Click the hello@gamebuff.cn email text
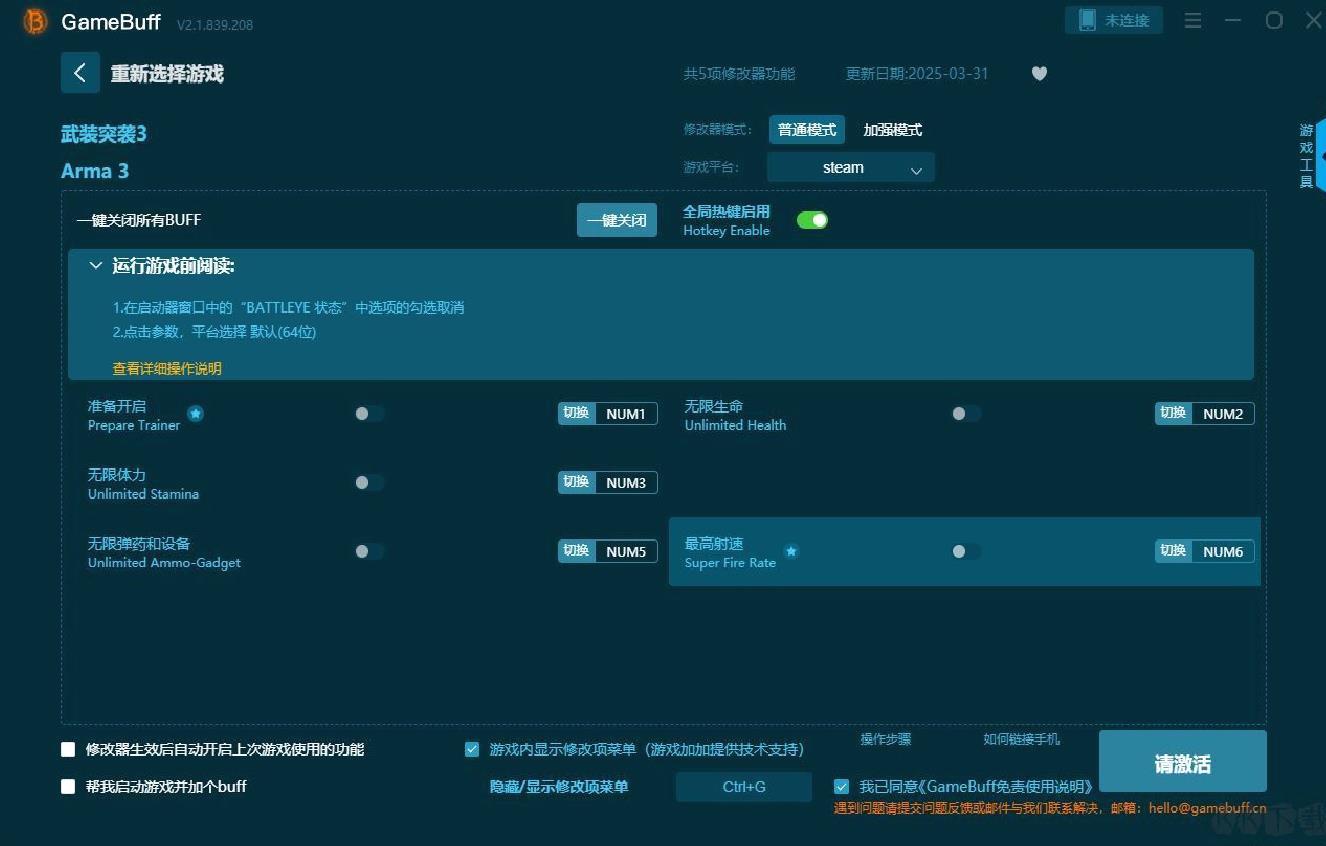1326x846 pixels. click(1208, 808)
